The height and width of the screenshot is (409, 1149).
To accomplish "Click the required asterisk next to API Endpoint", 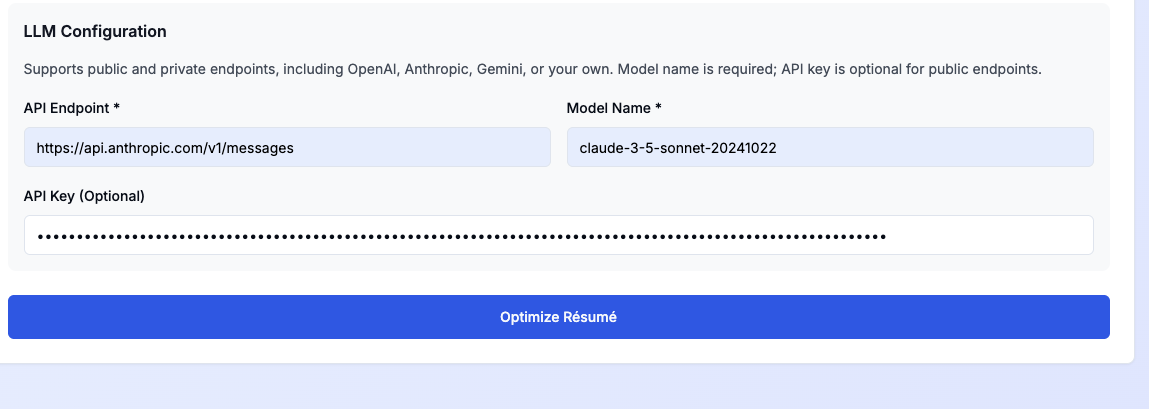I will pos(117,107).
